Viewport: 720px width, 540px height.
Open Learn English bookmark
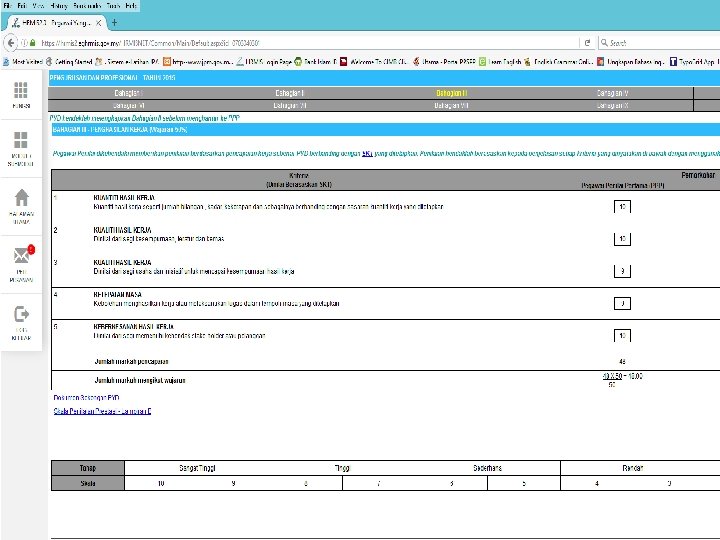500,62
